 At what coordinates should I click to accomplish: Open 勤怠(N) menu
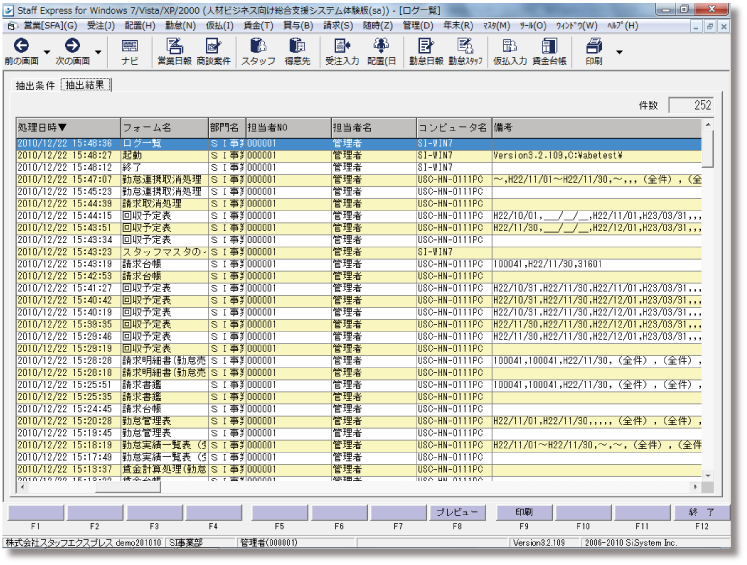click(180, 26)
